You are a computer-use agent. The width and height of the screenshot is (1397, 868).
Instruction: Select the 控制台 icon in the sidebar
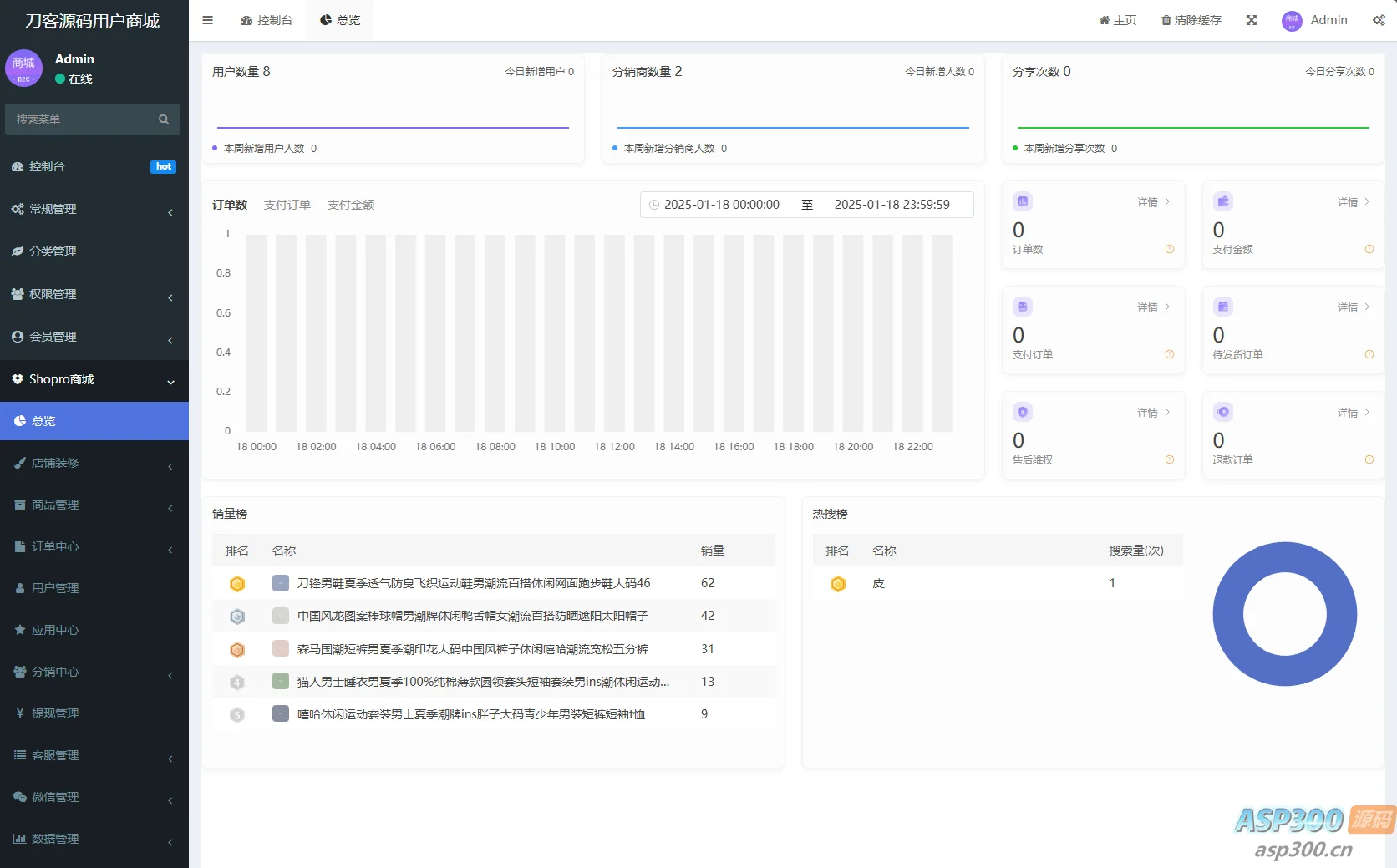18,166
